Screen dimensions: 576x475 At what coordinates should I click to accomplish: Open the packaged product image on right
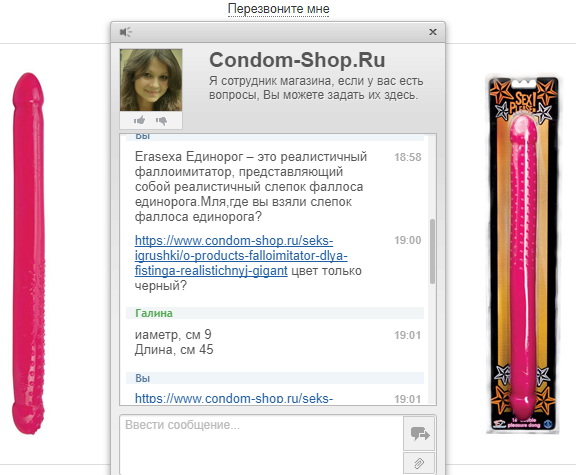[523, 254]
